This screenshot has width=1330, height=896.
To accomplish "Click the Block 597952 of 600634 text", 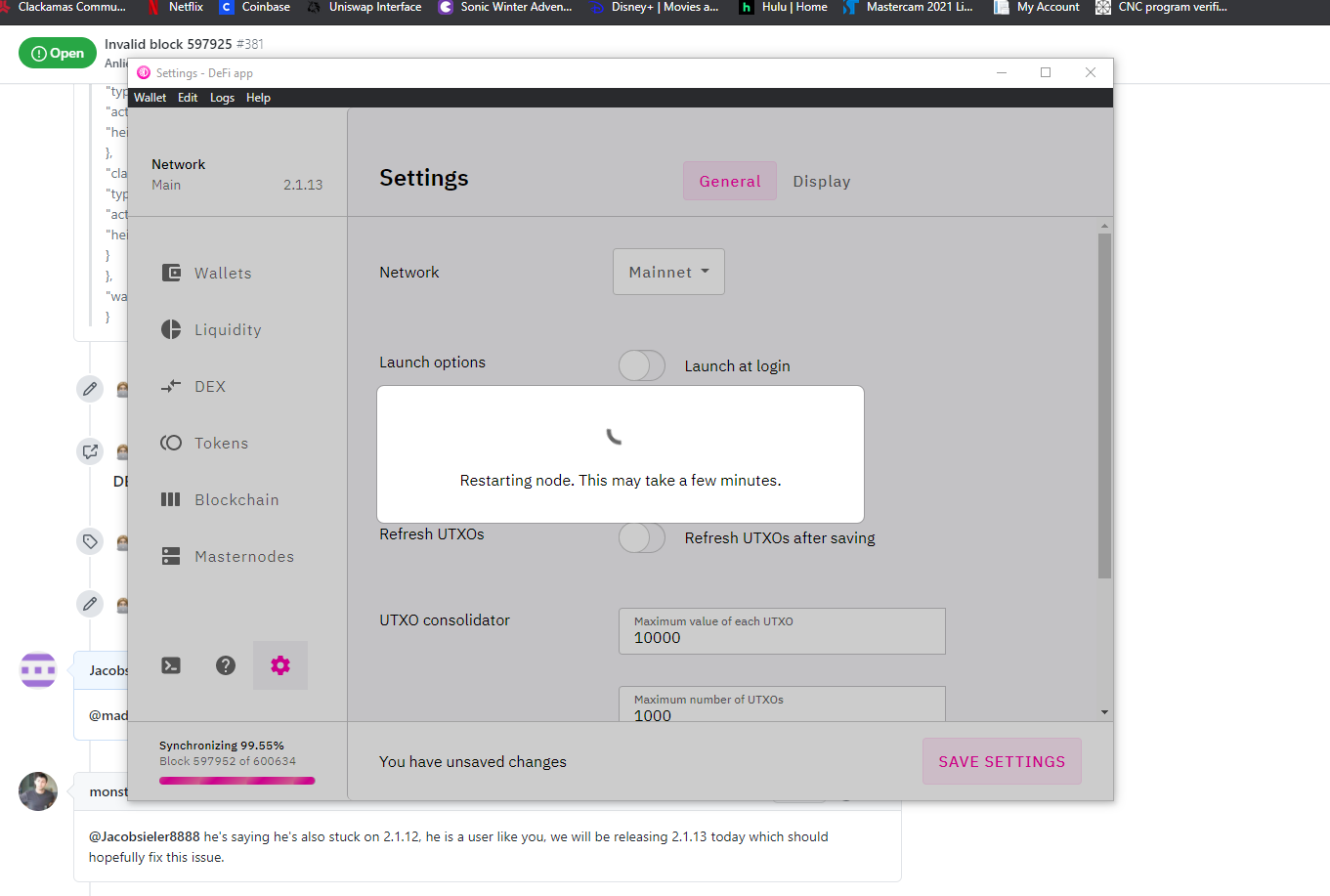I will coord(228,761).
